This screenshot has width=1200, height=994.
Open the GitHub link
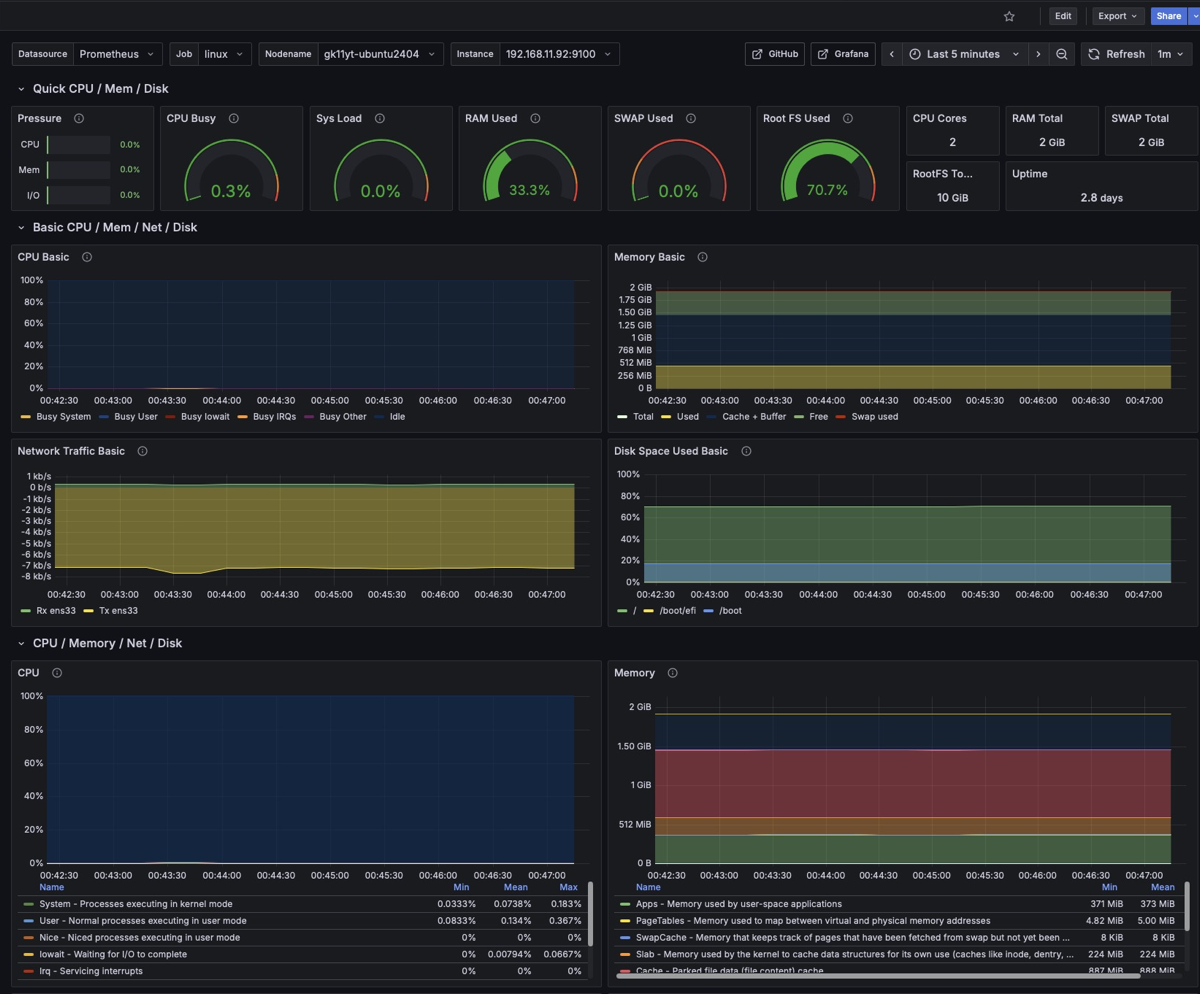[x=775, y=54]
